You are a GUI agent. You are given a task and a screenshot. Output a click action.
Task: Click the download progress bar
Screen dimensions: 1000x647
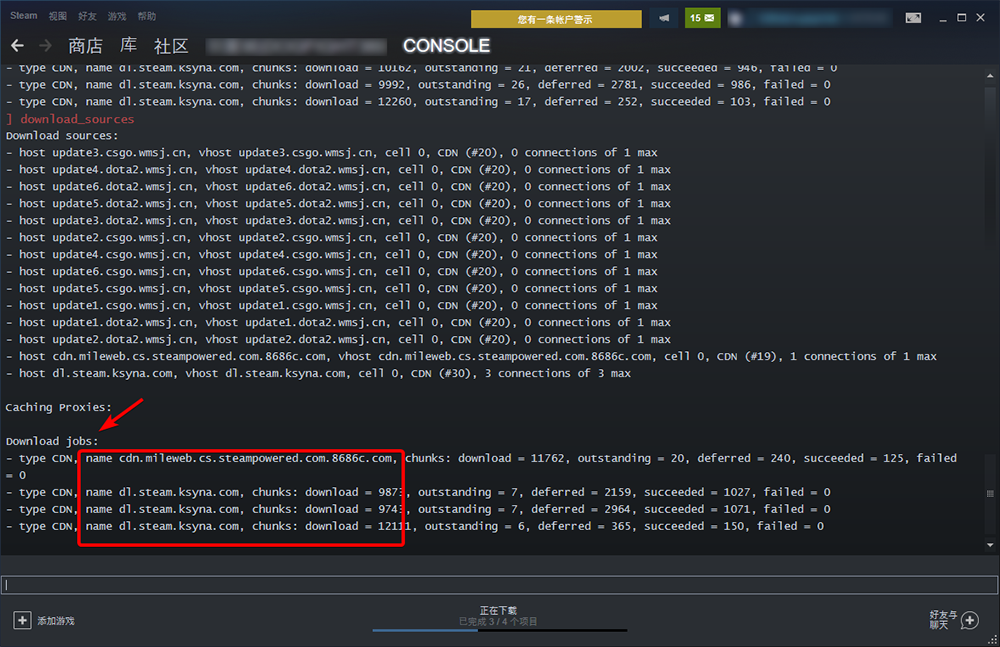[500, 630]
